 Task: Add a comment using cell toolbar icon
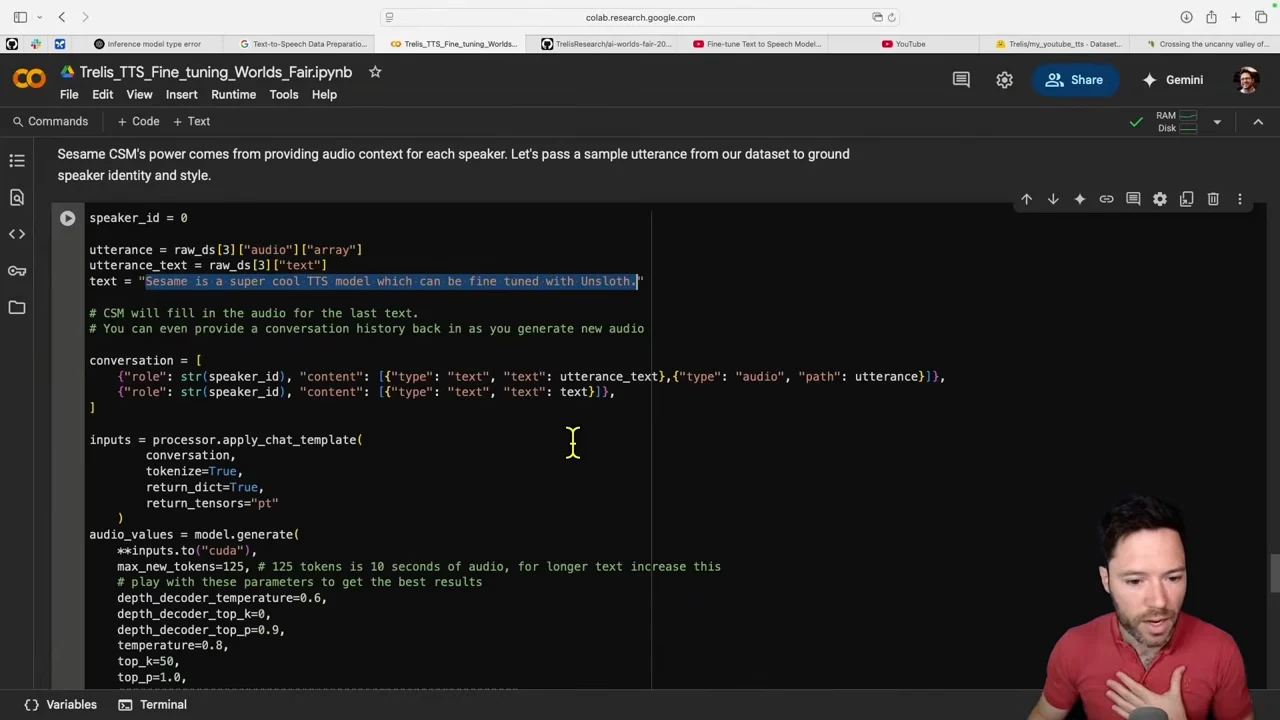coord(1133,199)
